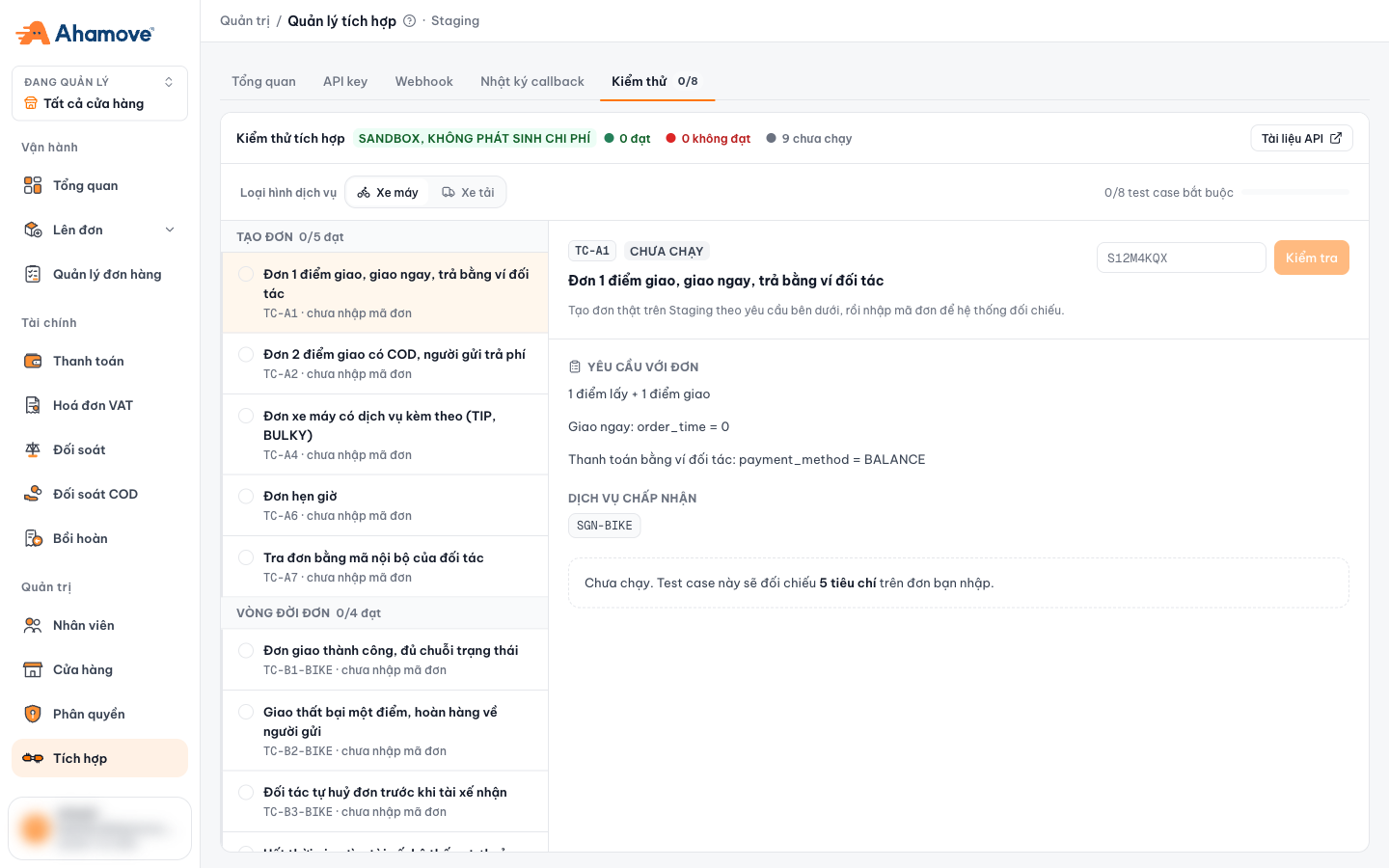Click the Kiểm tra button

(1312, 258)
